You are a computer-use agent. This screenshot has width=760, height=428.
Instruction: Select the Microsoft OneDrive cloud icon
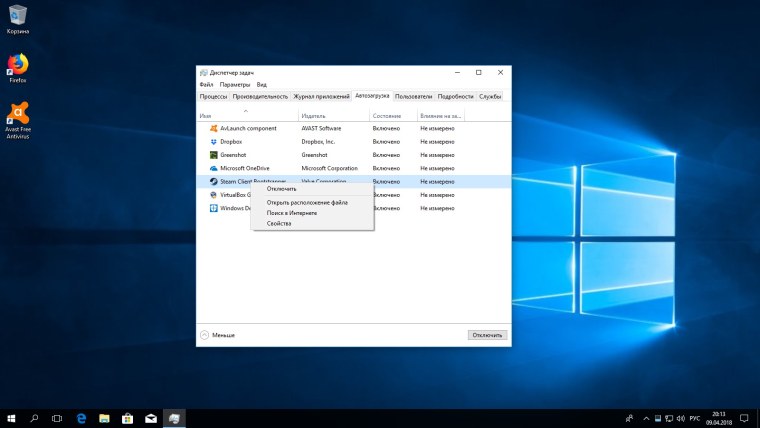(x=213, y=168)
